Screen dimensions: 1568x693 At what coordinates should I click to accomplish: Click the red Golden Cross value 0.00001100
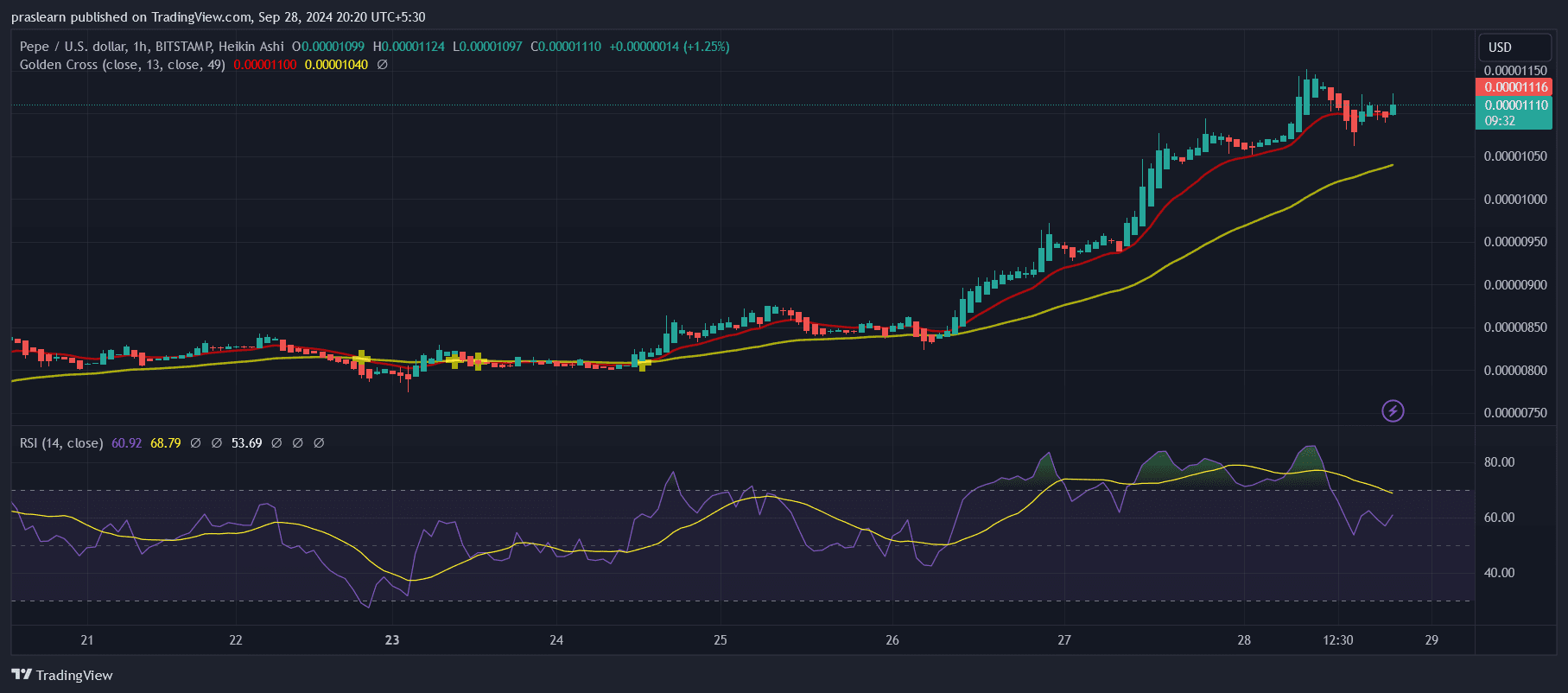pos(265,65)
